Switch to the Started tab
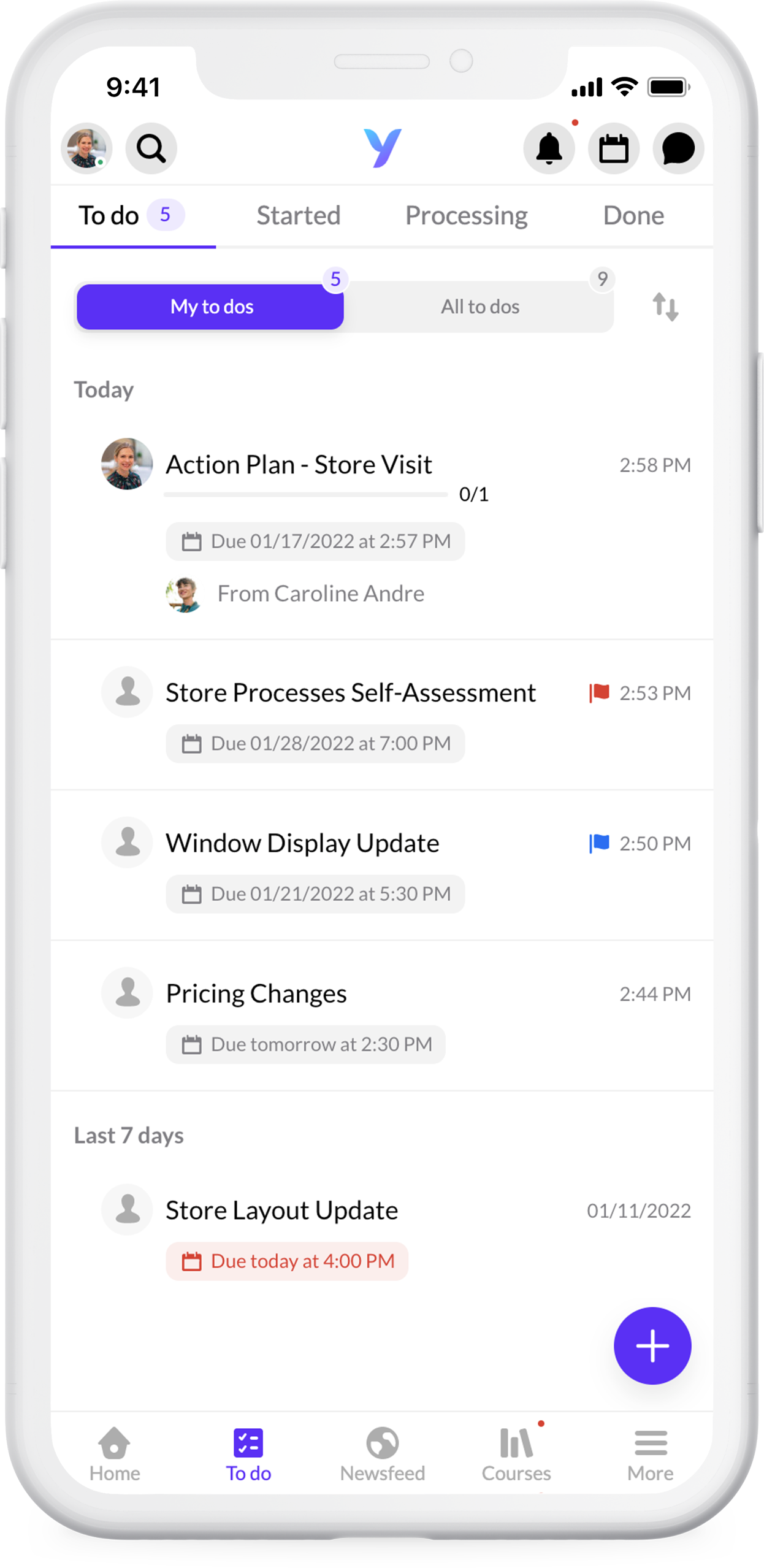 pyautogui.click(x=298, y=216)
